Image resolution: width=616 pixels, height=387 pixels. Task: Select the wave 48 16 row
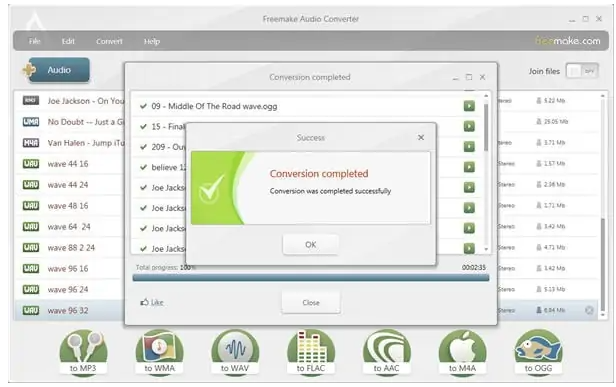coord(69,205)
